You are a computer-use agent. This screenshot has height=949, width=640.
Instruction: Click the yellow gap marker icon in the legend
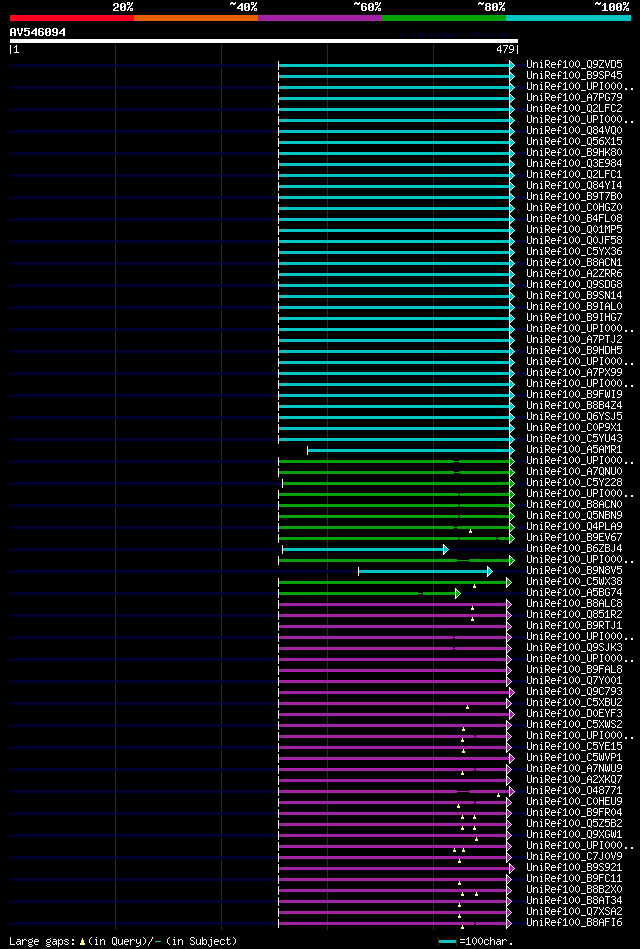click(x=82, y=942)
